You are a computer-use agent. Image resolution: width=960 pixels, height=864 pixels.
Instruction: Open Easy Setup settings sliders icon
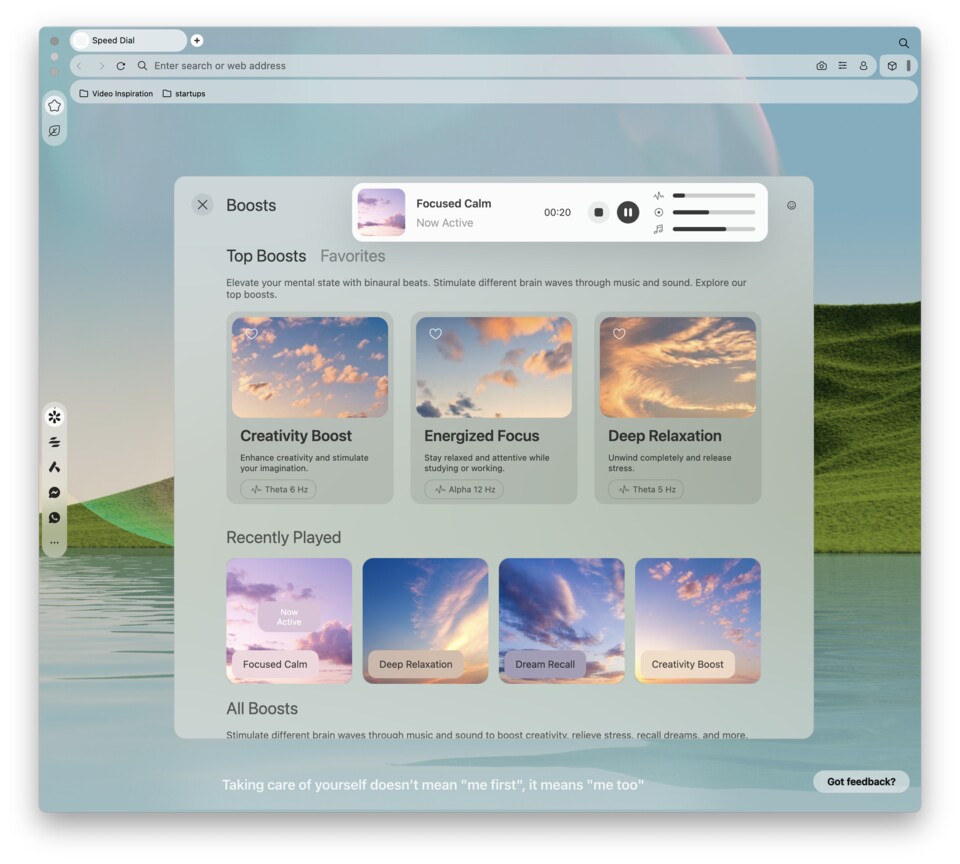coord(842,66)
